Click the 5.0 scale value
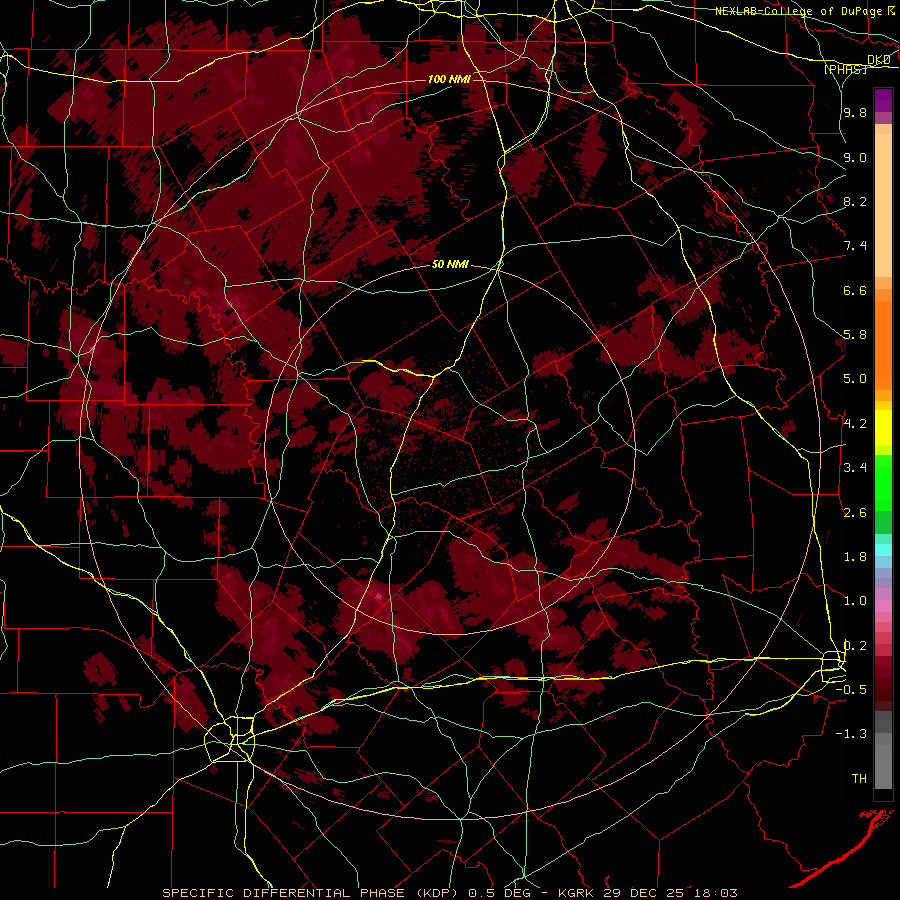This screenshot has width=900, height=900. point(855,379)
